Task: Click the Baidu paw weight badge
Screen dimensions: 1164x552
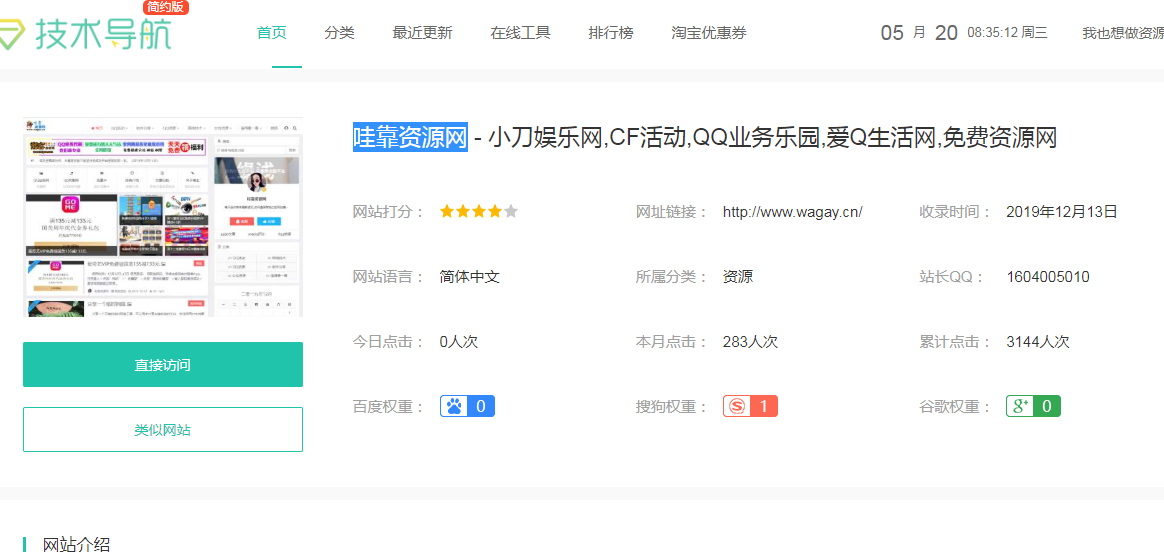Action: click(467, 406)
